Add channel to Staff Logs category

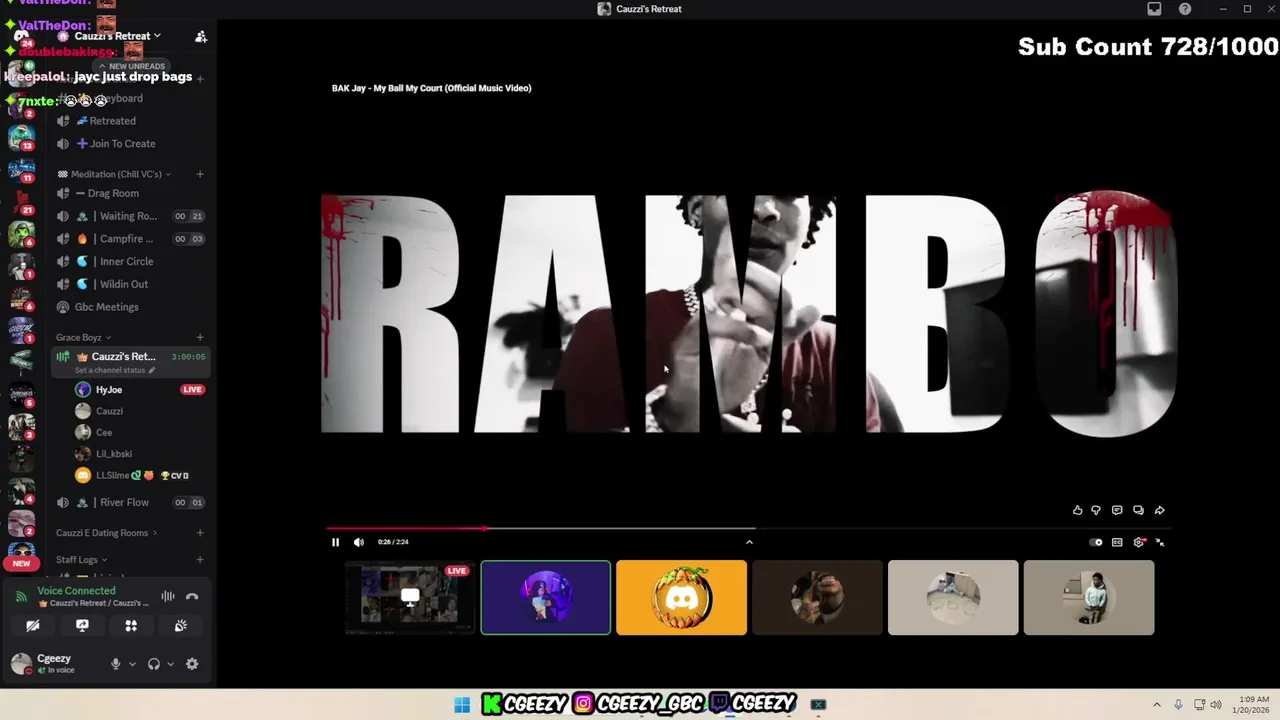tap(200, 560)
